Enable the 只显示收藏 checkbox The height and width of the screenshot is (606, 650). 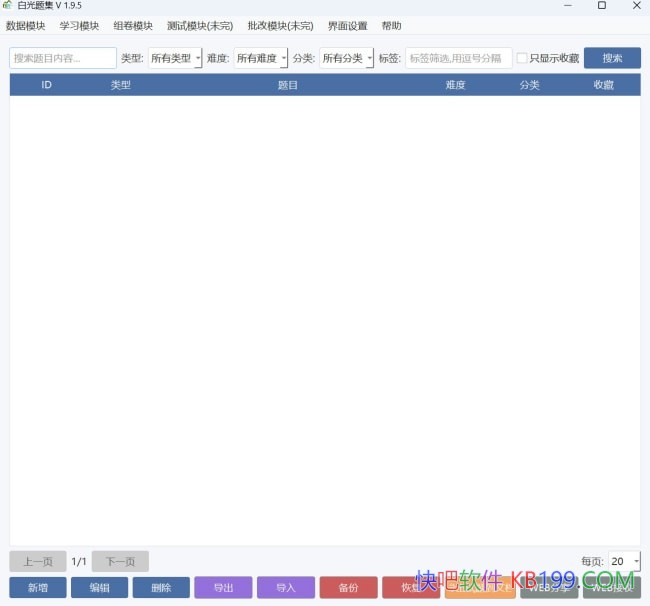coord(522,58)
